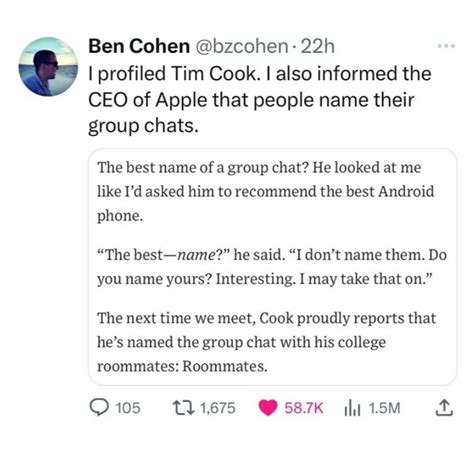
Task: Click the 1.5M views count
Action: click(x=385, y=408)
